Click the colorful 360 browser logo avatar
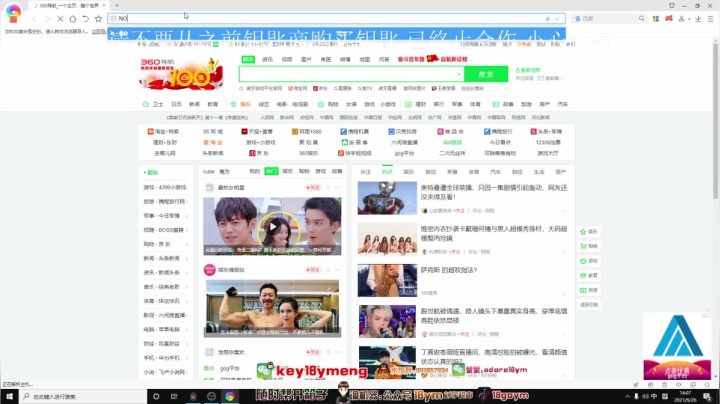Viewport: 720px width, 404px height. click(x=13, y=12)
